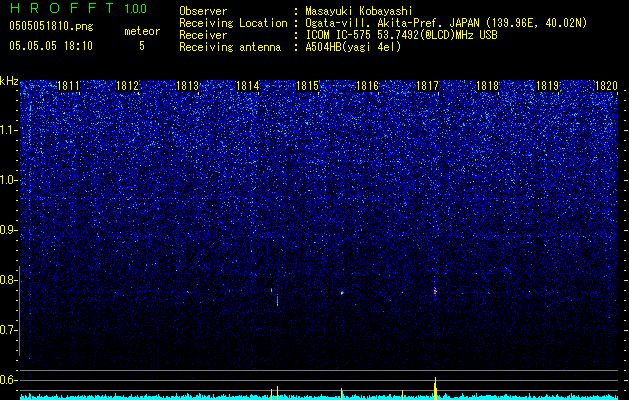629x400 pixels.
Task: Click the 1817 time marker
Action: click(427, 86)
